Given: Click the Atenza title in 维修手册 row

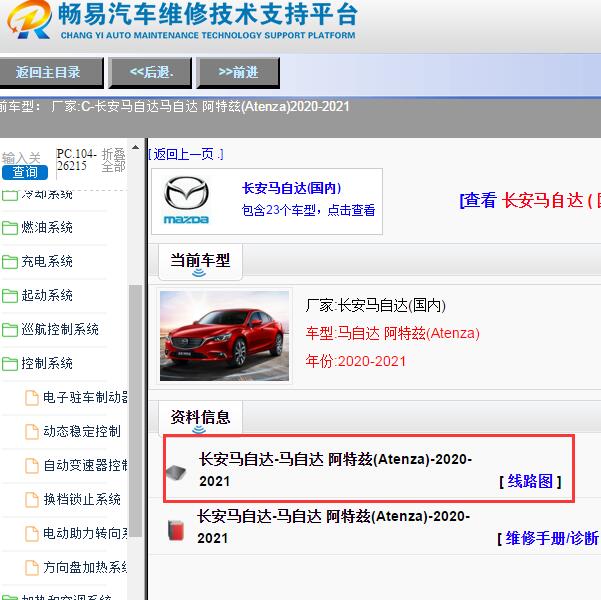Looking at the screenshot, I should [333, 527].
